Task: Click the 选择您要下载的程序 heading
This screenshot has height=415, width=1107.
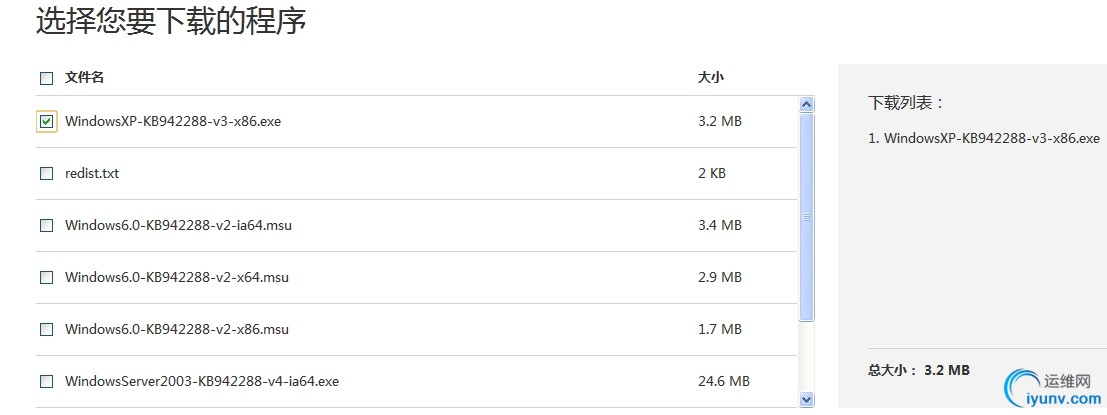Action: [x=171, y=21]
